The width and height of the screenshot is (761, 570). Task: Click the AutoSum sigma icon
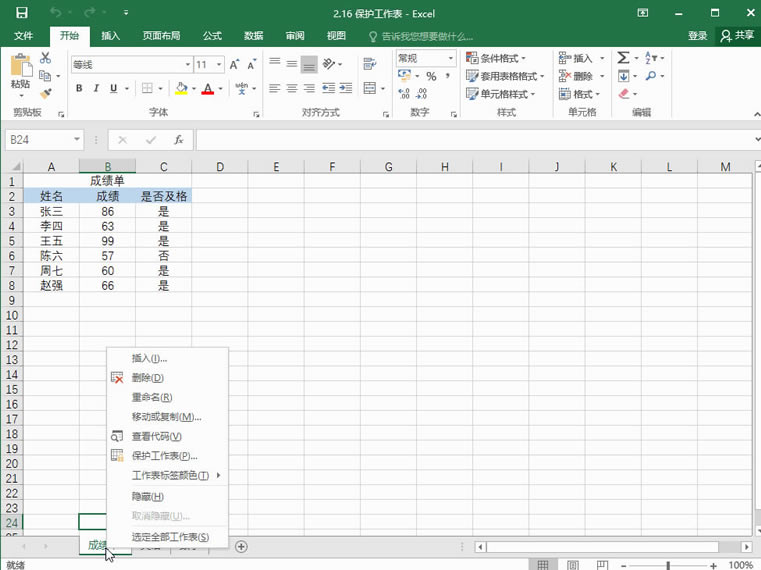pyautogui.click(x=623, y=58)
